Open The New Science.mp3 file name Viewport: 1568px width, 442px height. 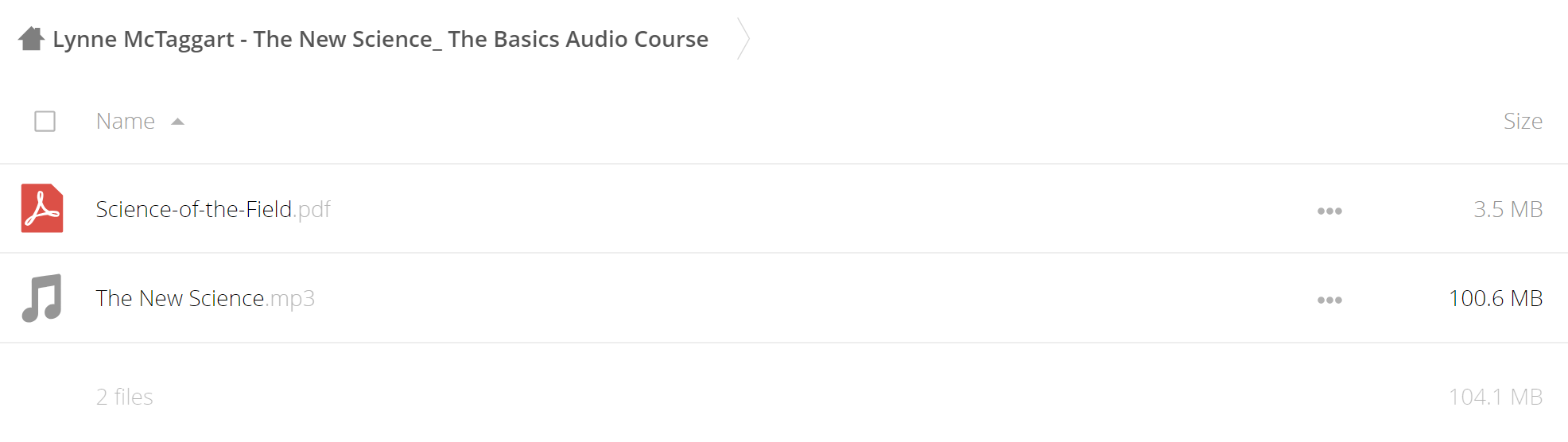(x=205, y=298)
